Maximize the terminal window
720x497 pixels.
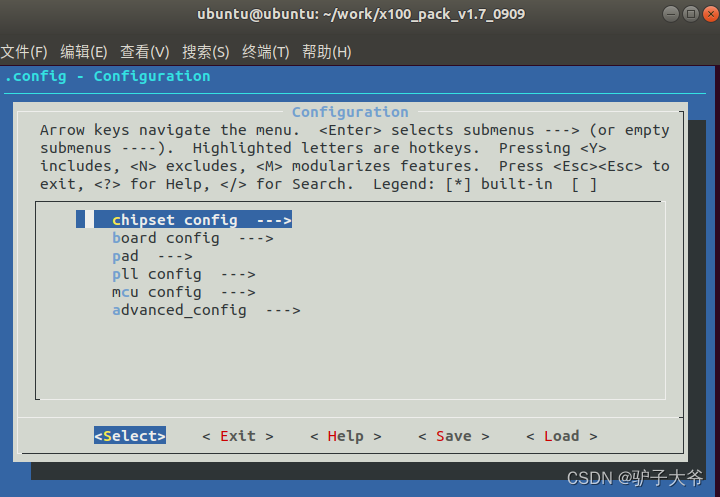coord(691,14)
